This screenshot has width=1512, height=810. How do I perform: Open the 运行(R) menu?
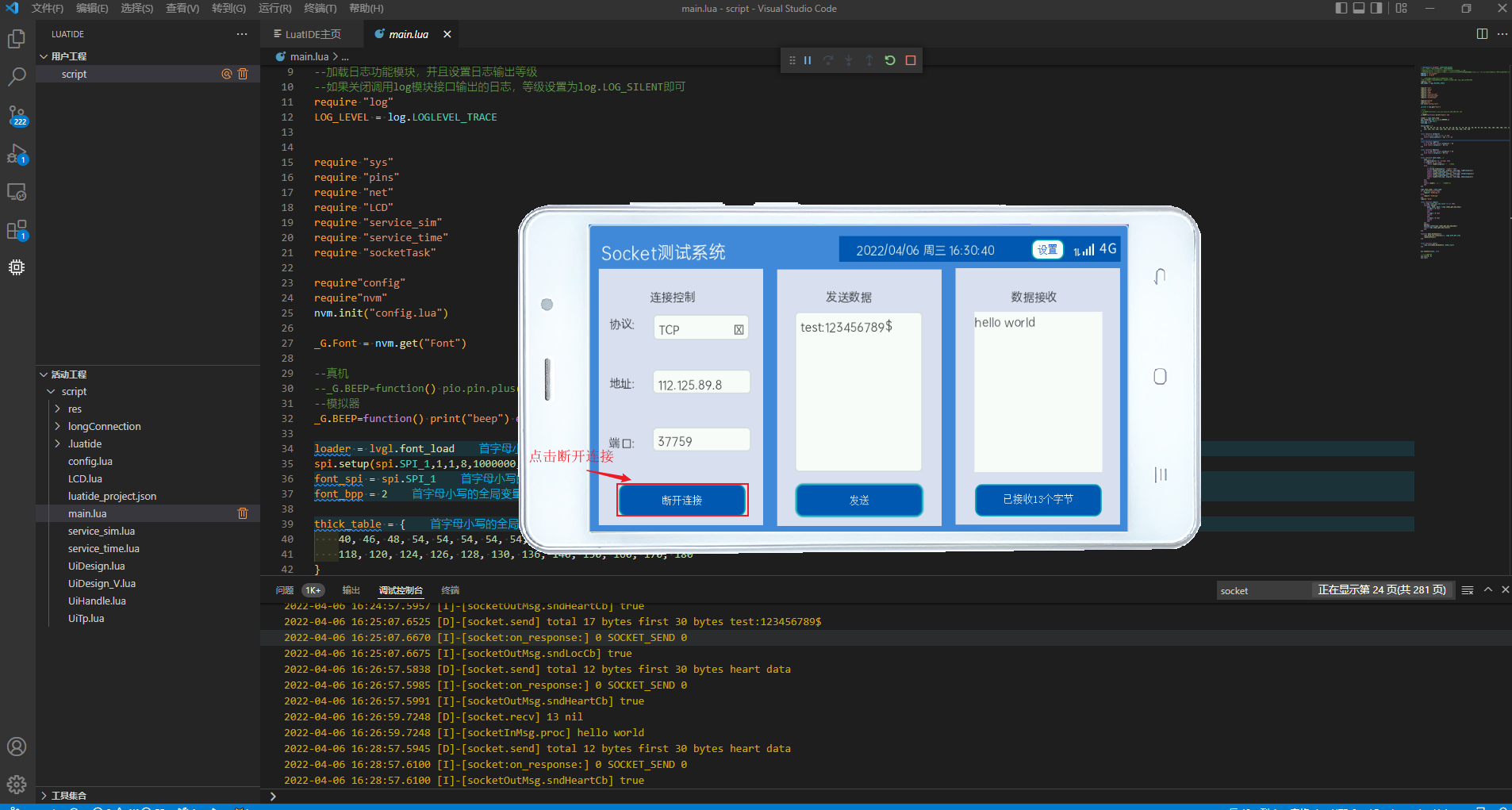pos(274,8)
